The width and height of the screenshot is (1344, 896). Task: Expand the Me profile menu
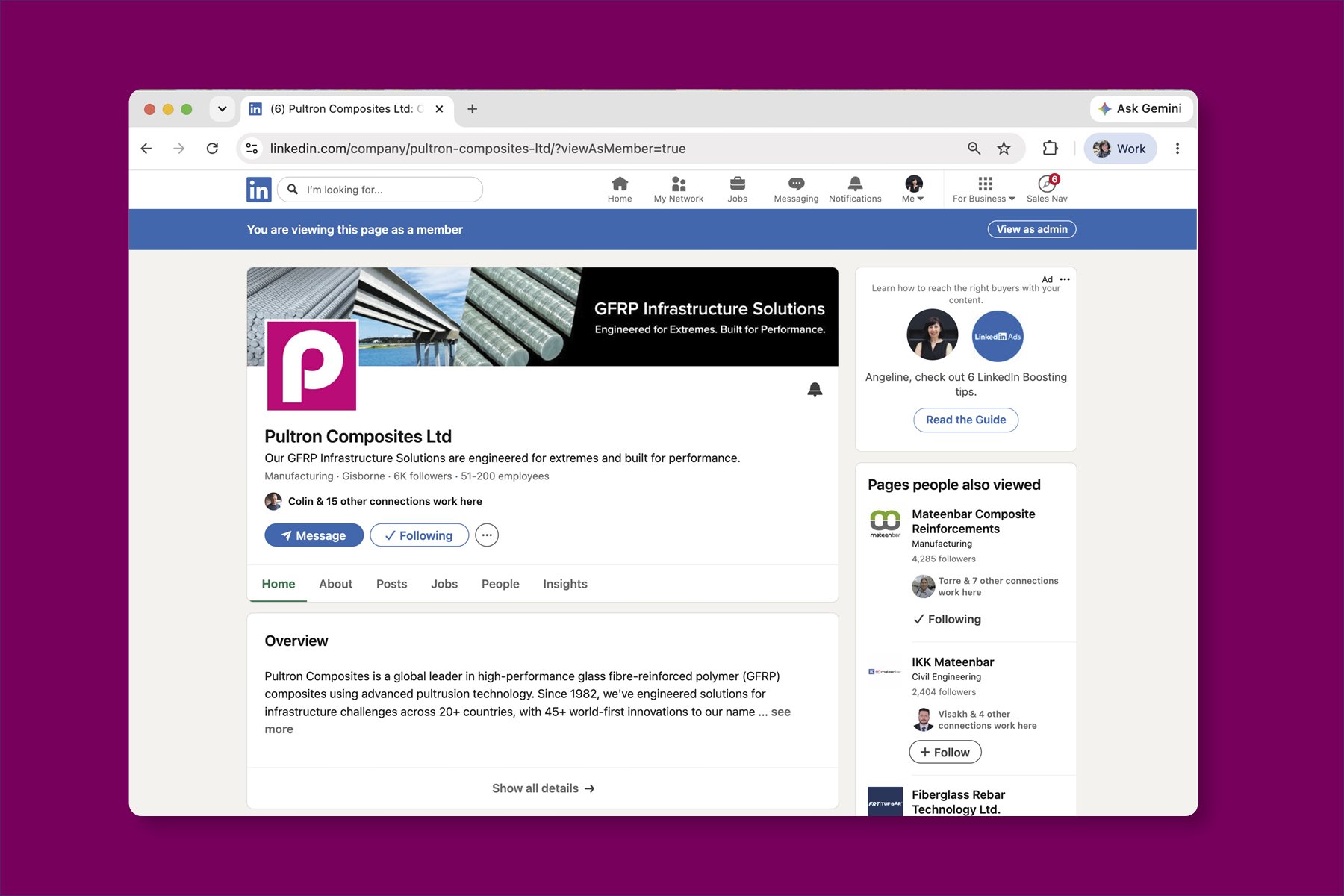tap(913, 190)
